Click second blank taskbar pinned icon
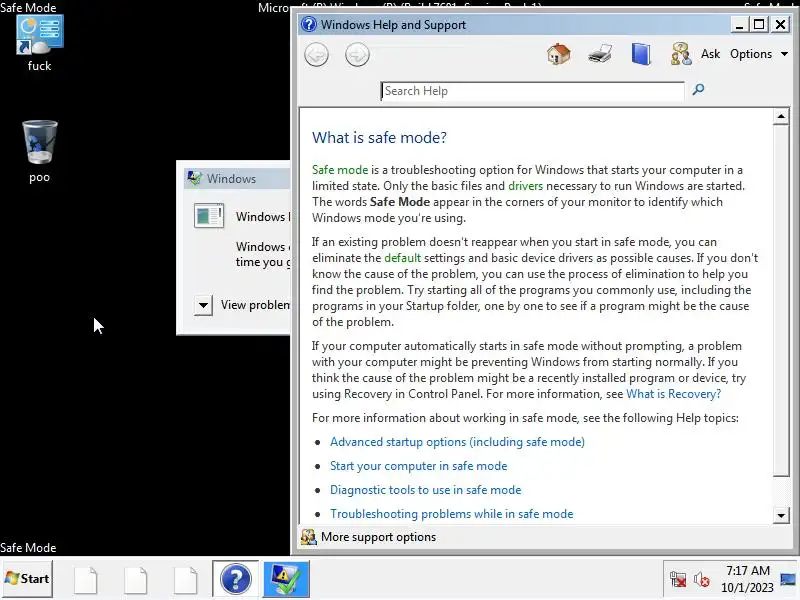Image resolution: width=800 pixels, height=600 pixels. pos(136,580)
